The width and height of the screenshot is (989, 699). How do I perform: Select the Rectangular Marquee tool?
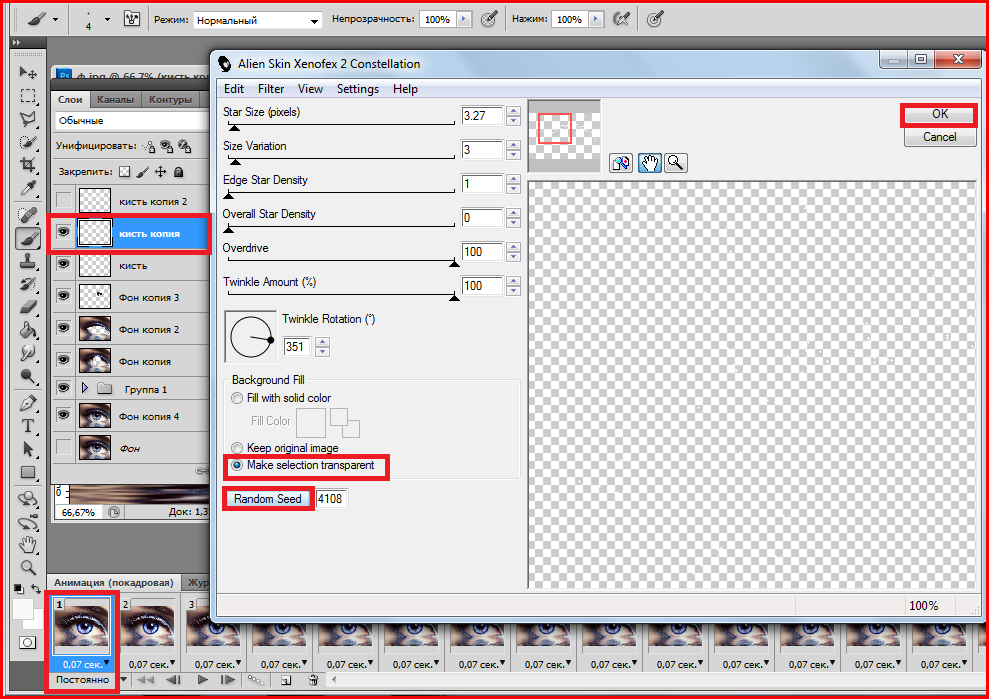click(28, 96)
